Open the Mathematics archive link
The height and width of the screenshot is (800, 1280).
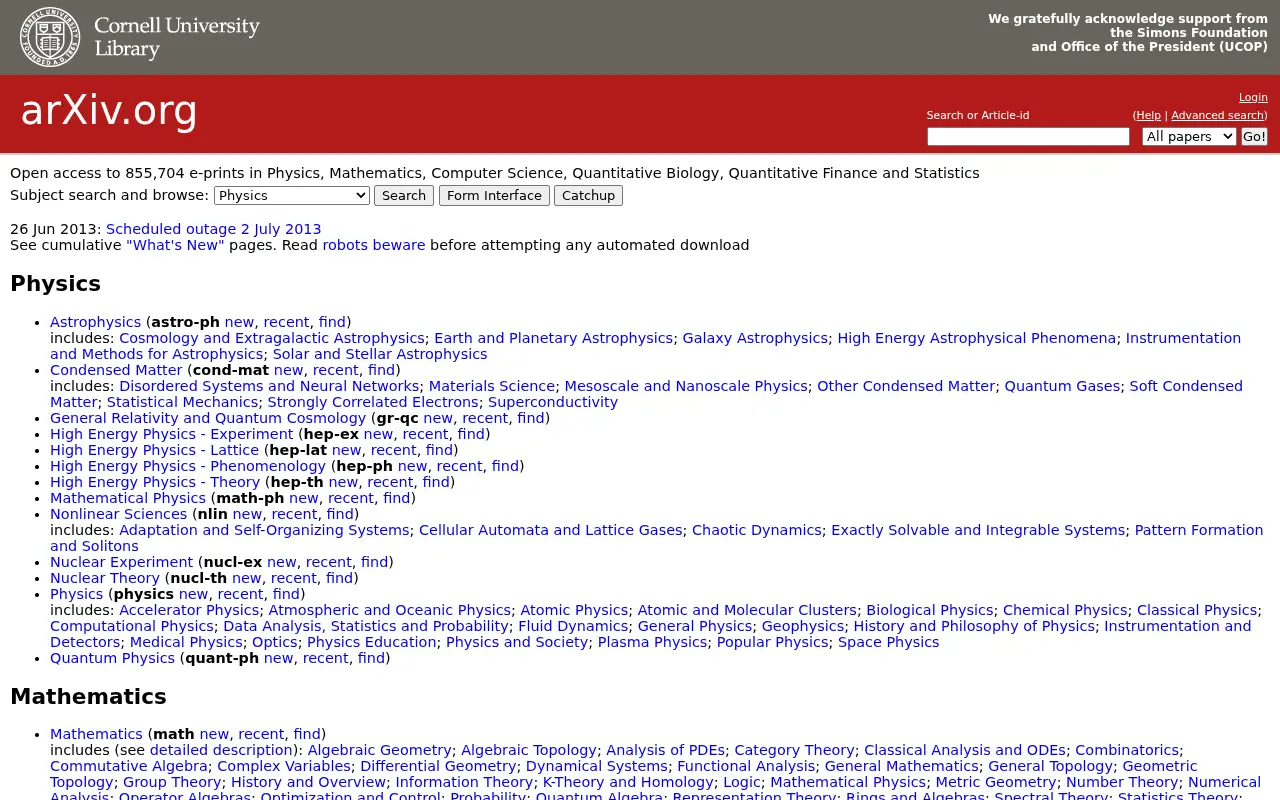point(97,734)
